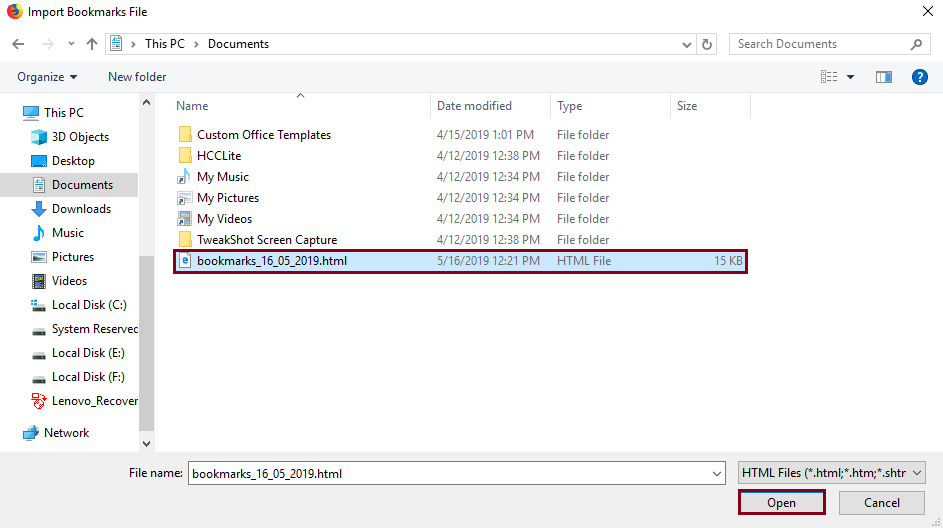The height and width of the screenshot is (528, 943).
Task: Select Documents in the sidebar
Action: point(82,185)
